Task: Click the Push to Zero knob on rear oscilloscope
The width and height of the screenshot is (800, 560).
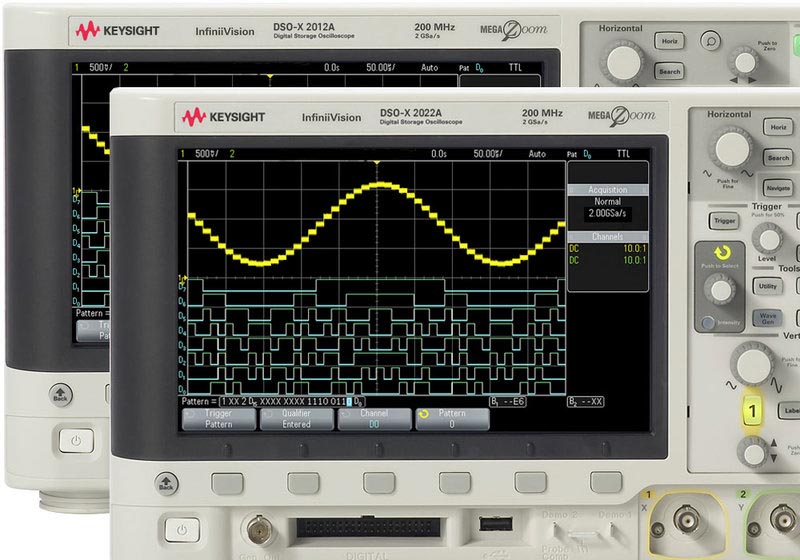Action: [744, 63]
